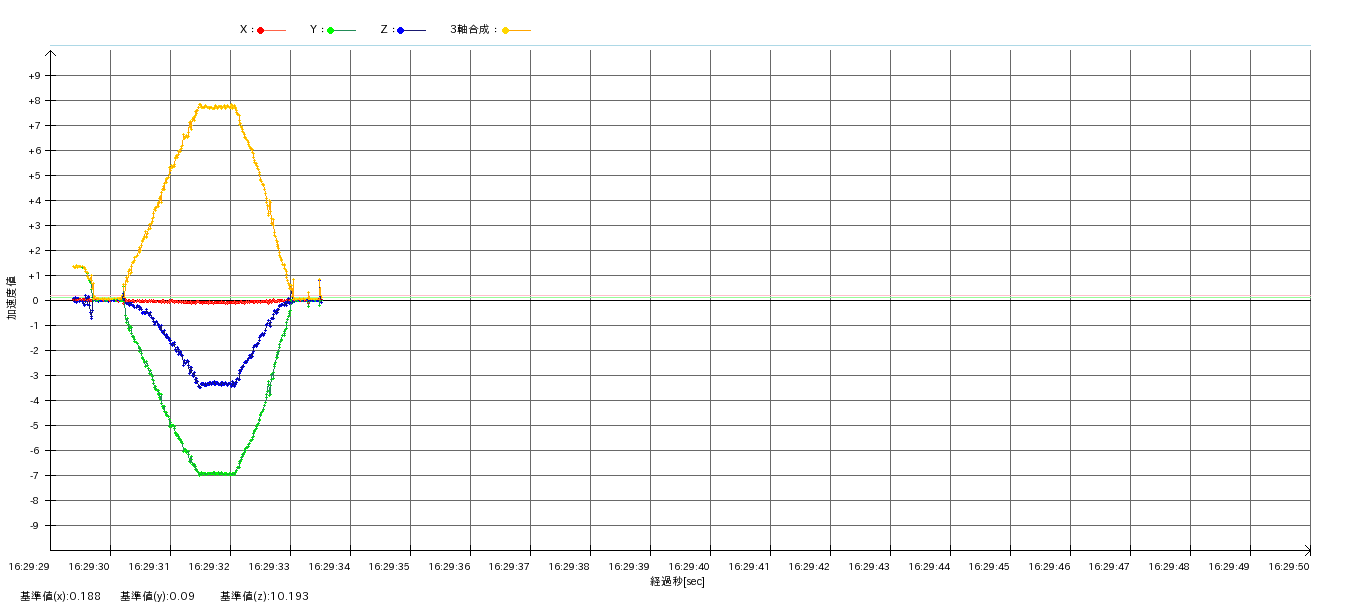Click the 基準値(x):0.188 baseline text
The width and height of the screenshot is (1350, 610).
[59, 596]
